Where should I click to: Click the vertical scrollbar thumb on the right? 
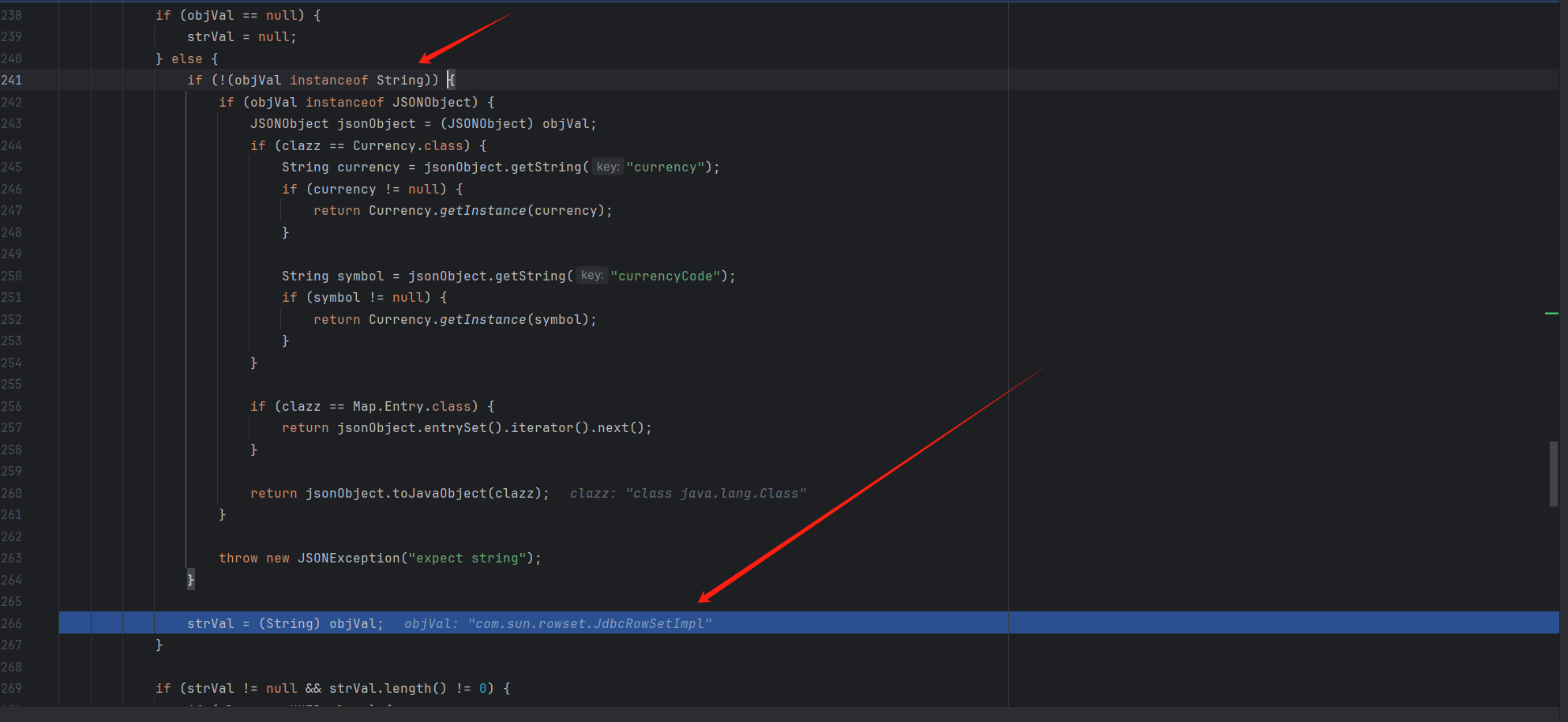[x=1553, y=473]
